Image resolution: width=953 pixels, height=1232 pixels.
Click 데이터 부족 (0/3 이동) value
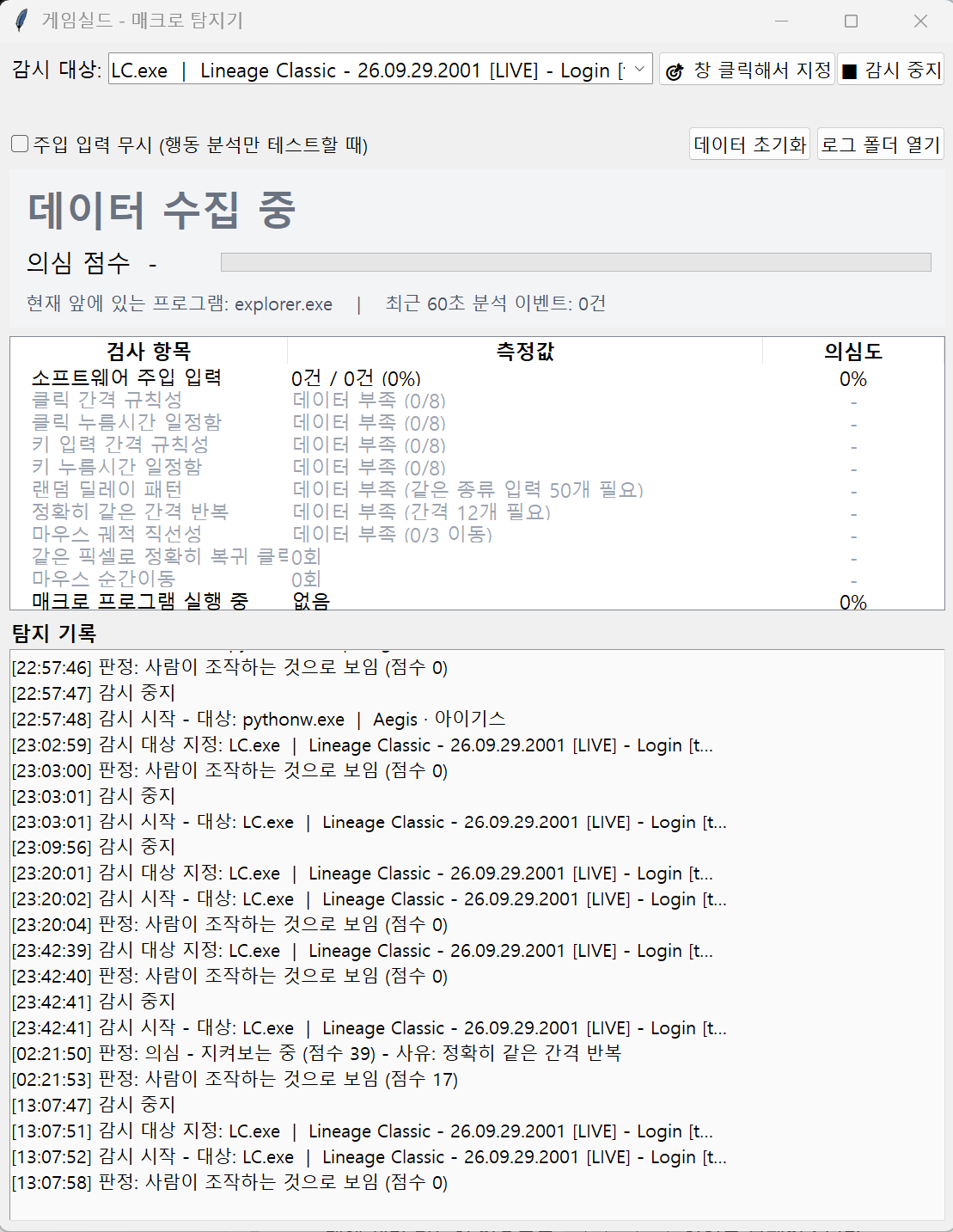(x=392, y=535)
